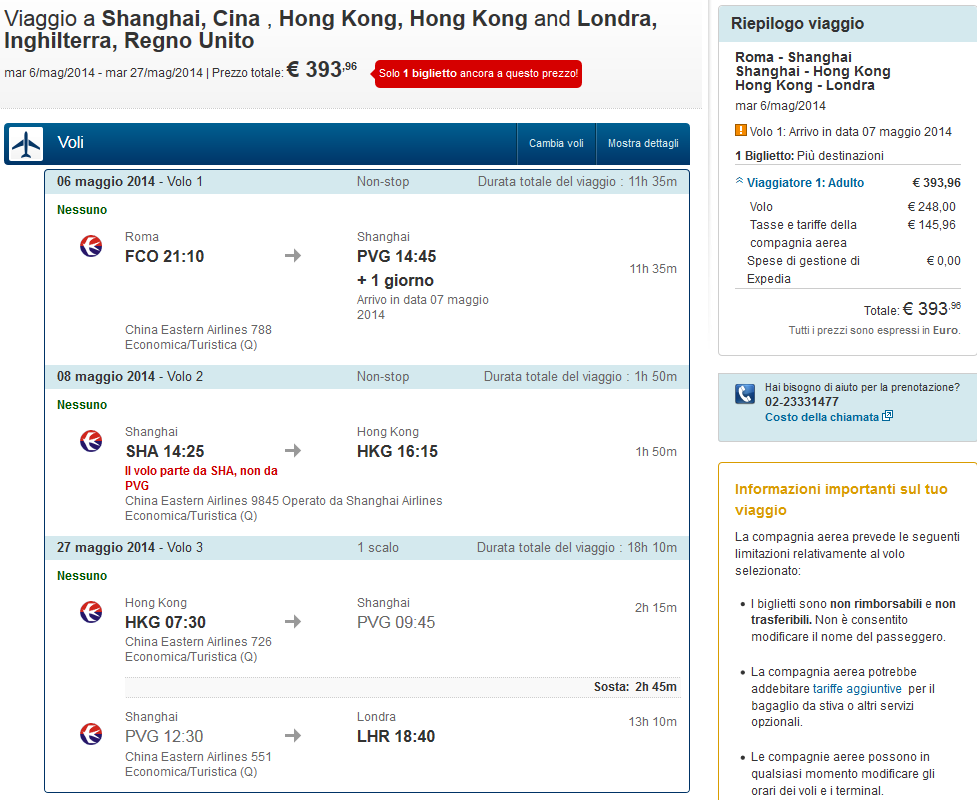
Task: Collapse Viaggiatore 1: Adulto price breakdown
Action: coord(805,183)
